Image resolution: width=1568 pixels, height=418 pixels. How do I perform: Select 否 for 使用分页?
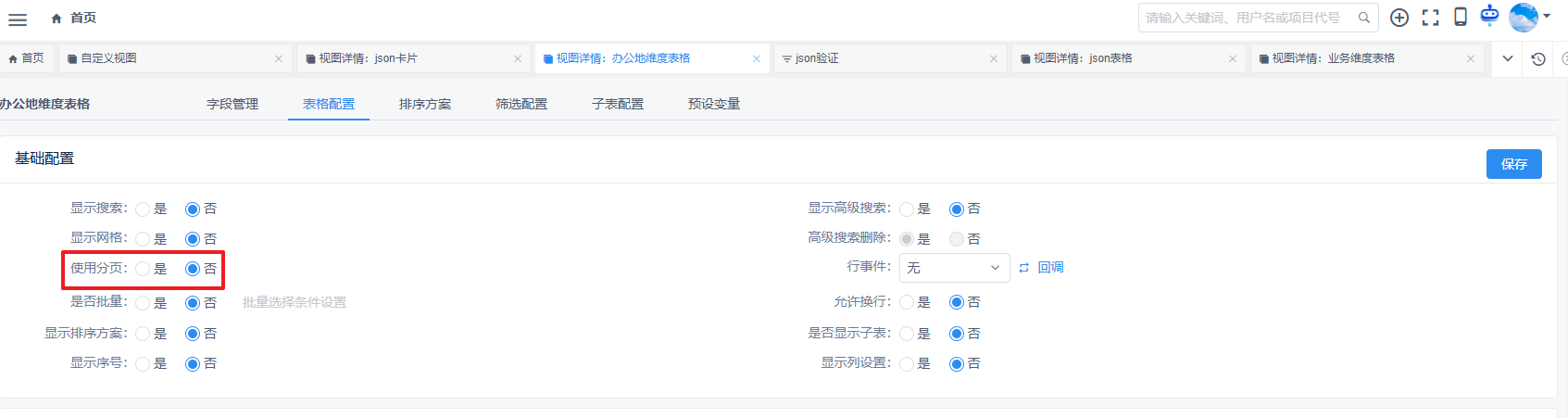pos(193,269)
